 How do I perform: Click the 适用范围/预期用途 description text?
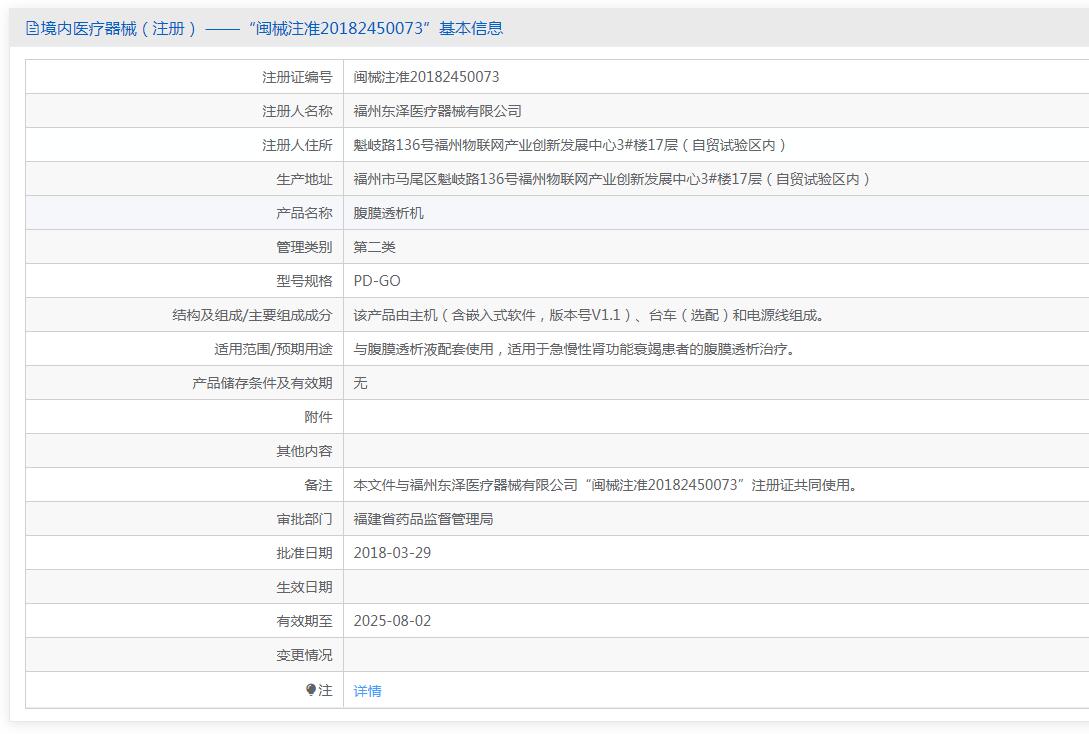coord(575,349)
